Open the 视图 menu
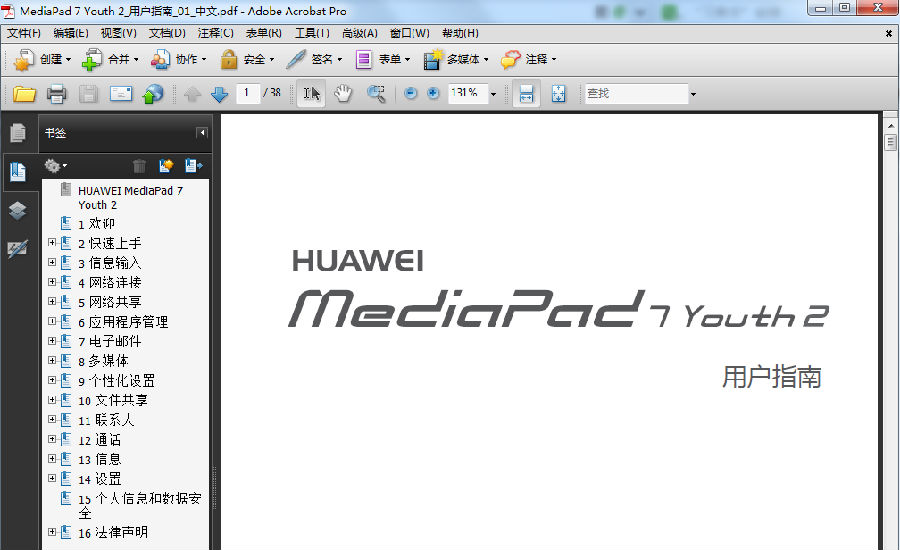Screen dimensions: 900x550 pos(118,33)
